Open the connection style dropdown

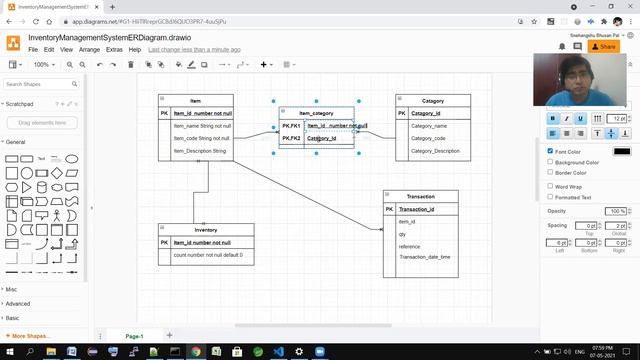click(x=224, y=64)
